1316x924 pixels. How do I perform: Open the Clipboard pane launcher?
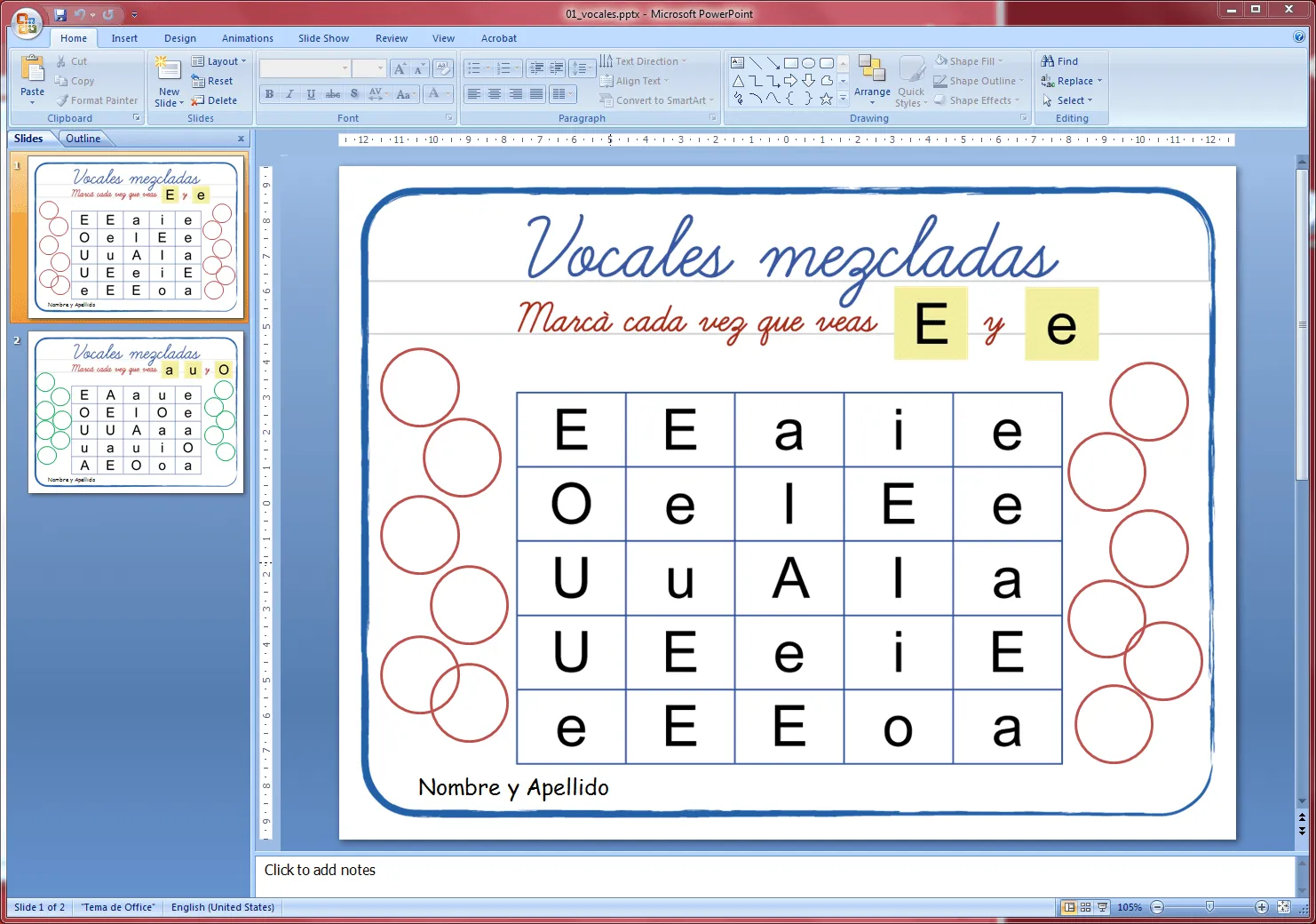pyautogui.click(x=137, y=118)
